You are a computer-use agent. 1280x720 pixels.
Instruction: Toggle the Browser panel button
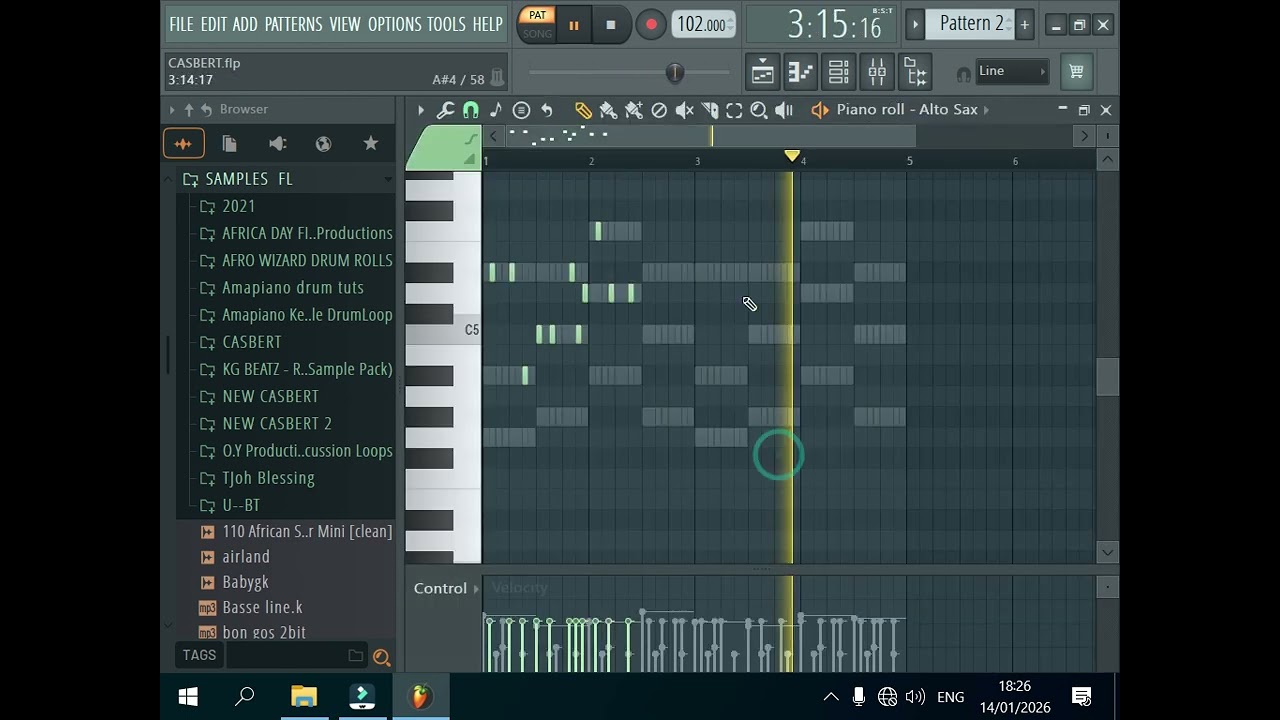coord(916,71)
